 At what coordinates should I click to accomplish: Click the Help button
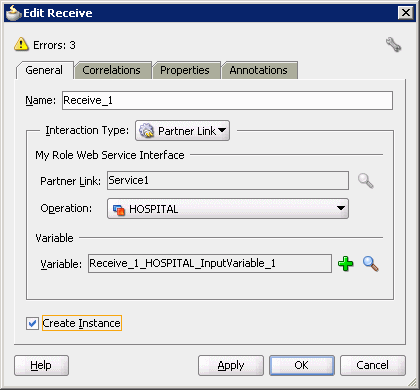pyautogui.click(x=41, y=365)
